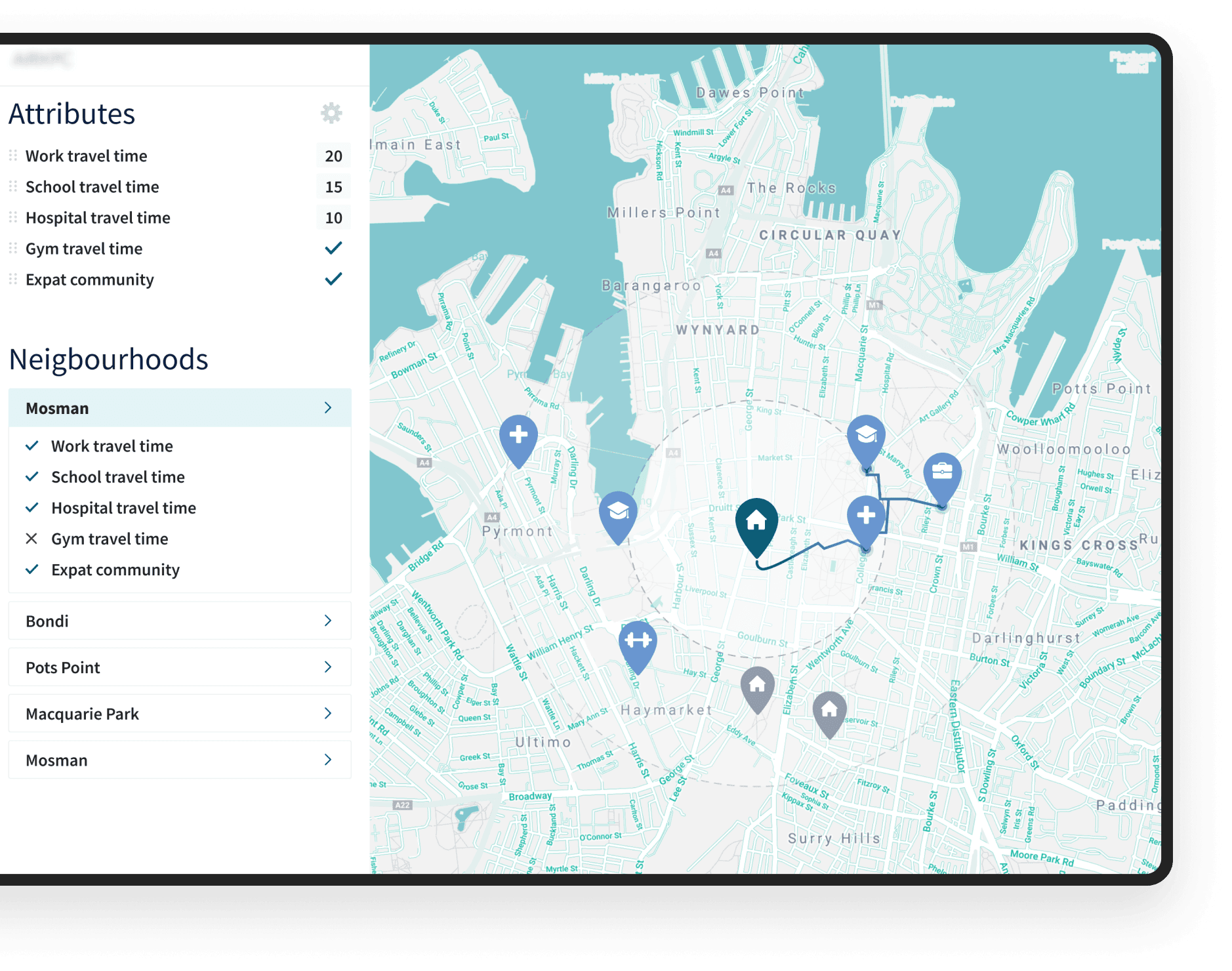This screenshot has width=1232, height=971.
Task: Toggle the Expat community attribute checkmark
Action: click(x=333, y=279)
